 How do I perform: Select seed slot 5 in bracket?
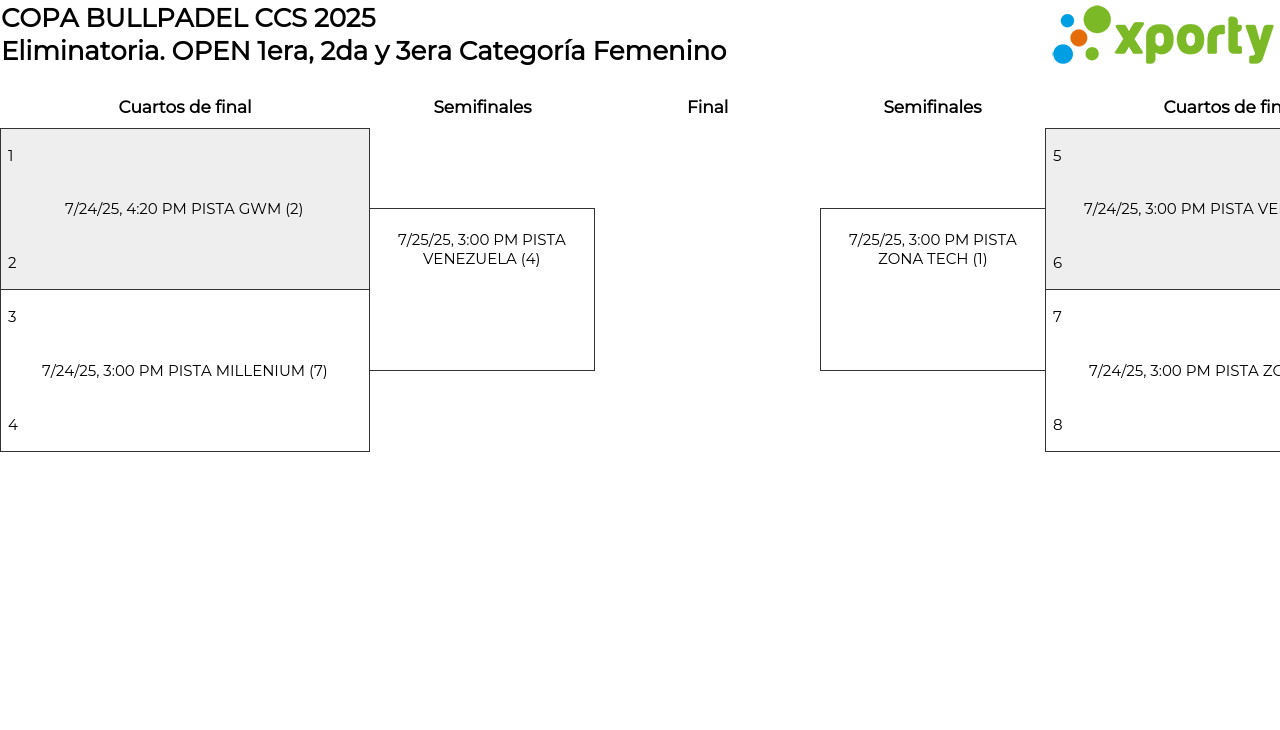click(1057, 156)
